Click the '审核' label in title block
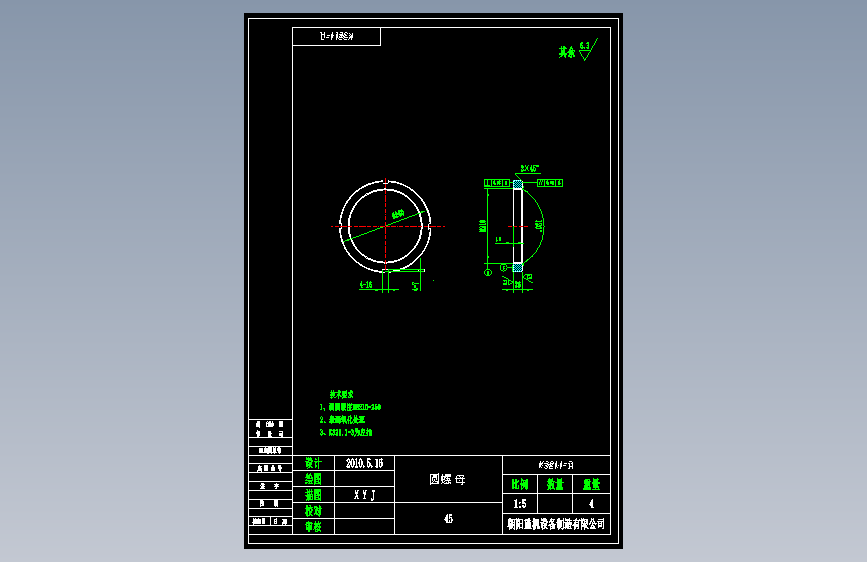Image resolution: width=867 pixels, height=562 pixels. [313, 527]
